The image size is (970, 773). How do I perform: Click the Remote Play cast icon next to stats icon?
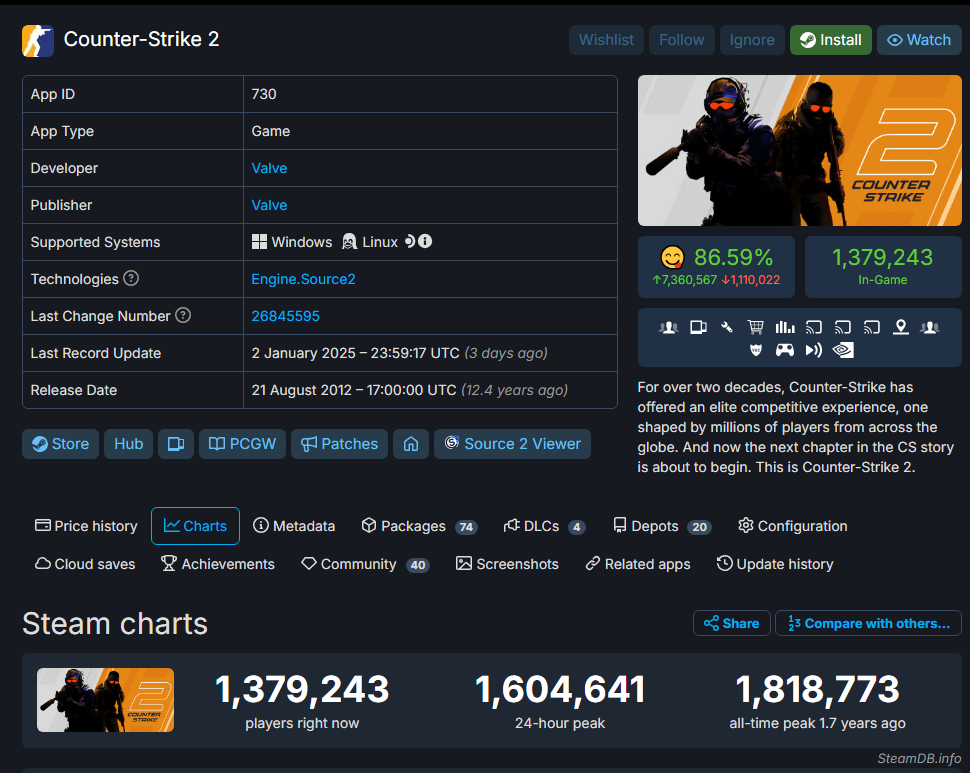tap(814, 327)
